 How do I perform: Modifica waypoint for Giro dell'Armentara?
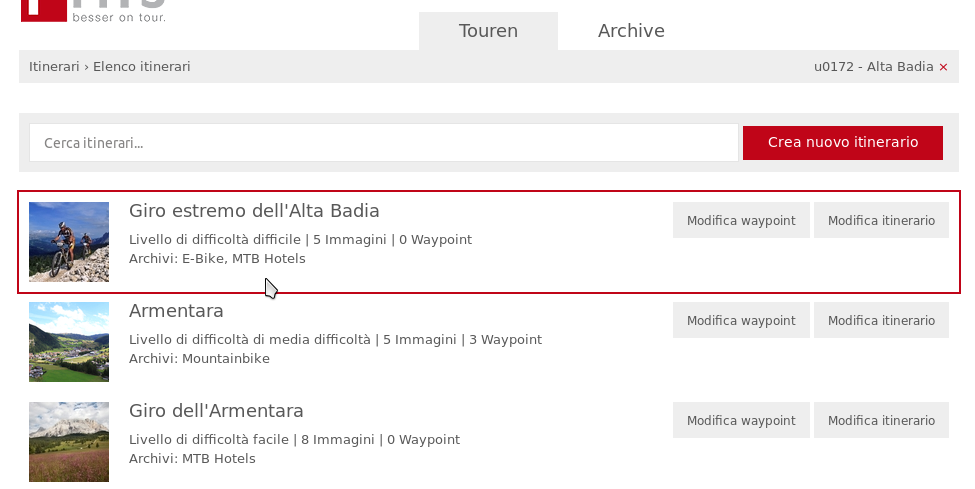click(x=741, y=420)
